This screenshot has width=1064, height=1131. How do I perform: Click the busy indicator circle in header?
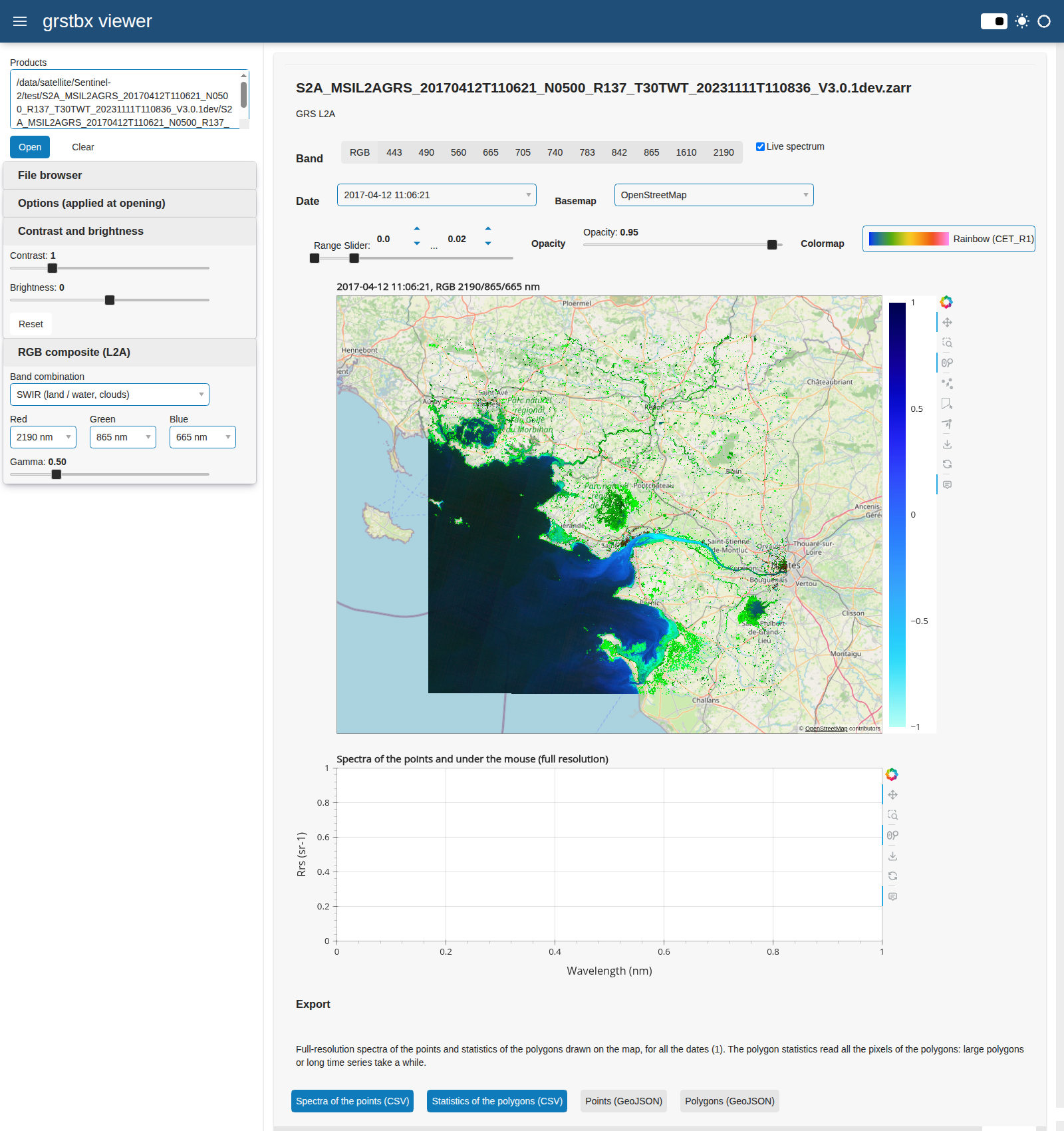[x=1044, y=21]
